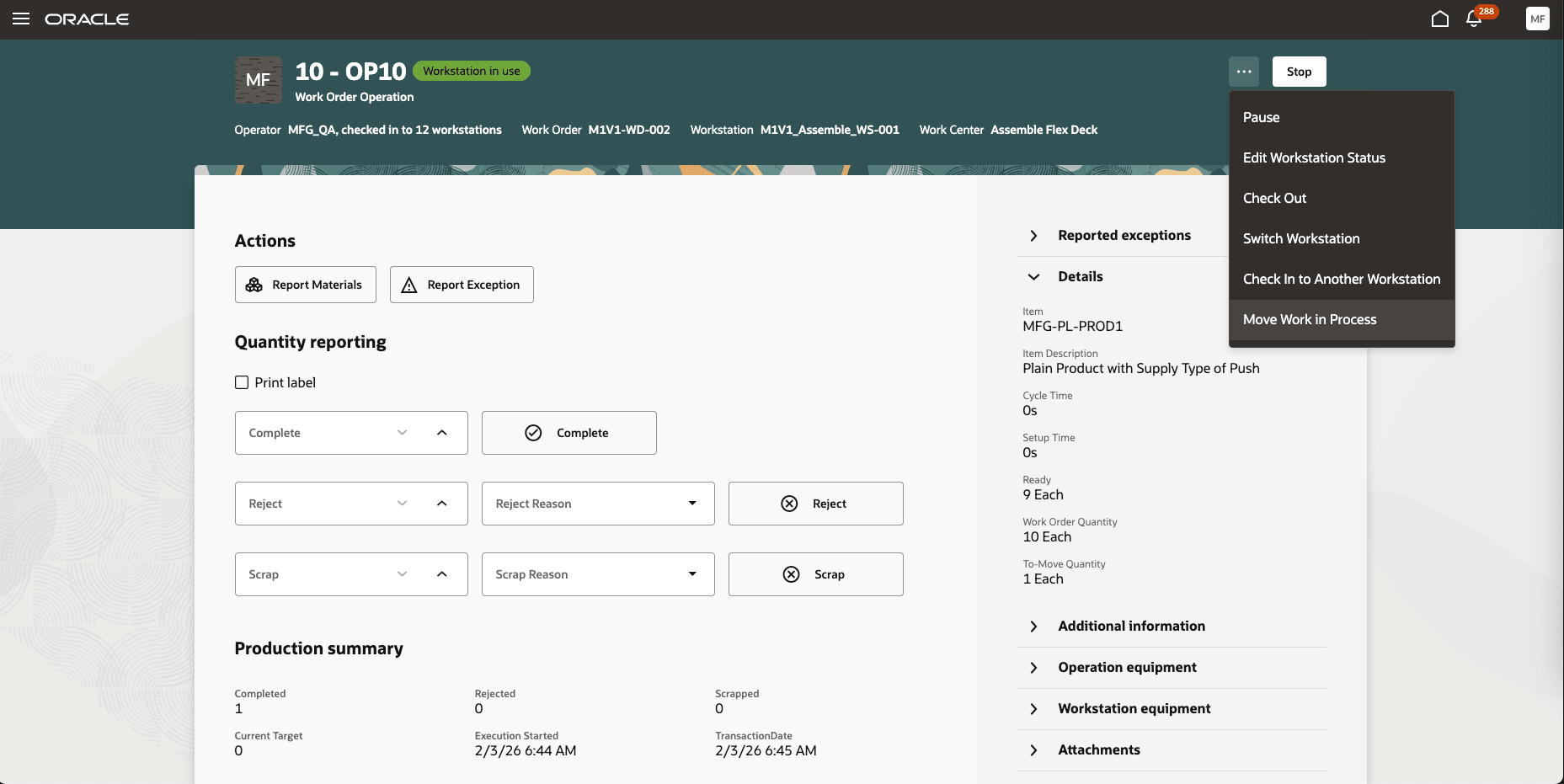This screenshot has height=784, width=1564.
Task: Click item value MFG-PL-PROD1
Action: [x=1073, y=327]
